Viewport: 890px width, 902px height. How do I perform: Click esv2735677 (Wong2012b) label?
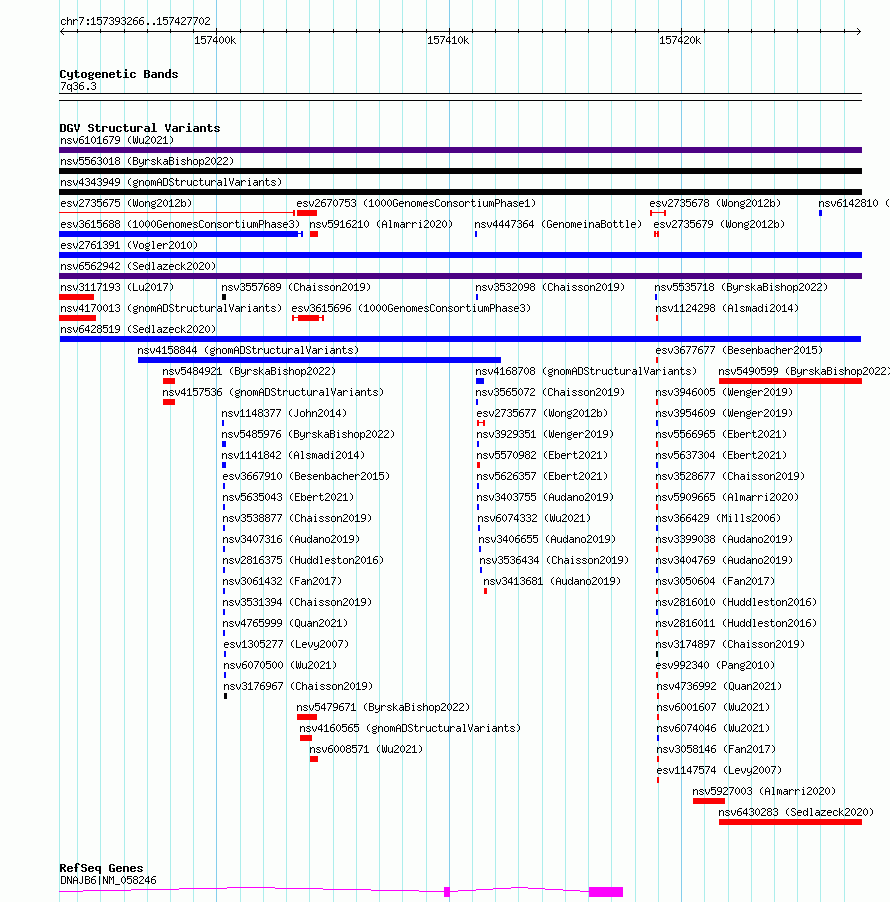542,414
